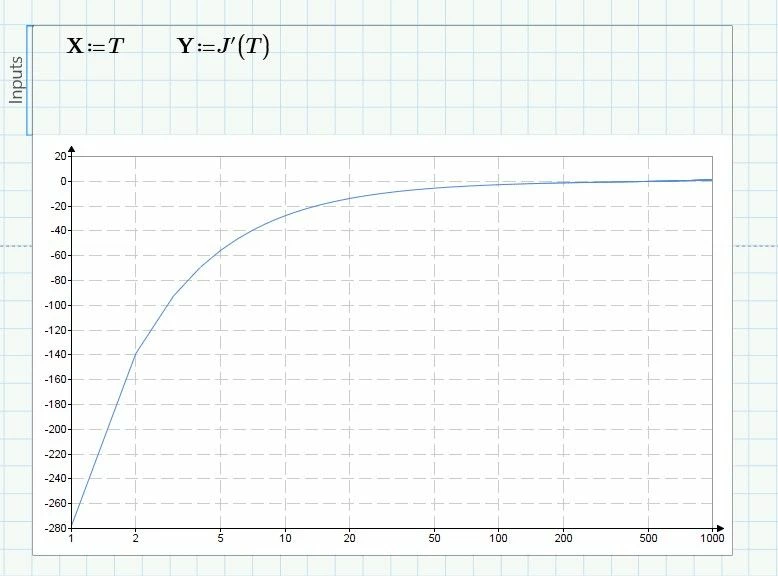Screen dimensions: 778x576
Task: Click y-axis tick label -140
Action: 56,354
